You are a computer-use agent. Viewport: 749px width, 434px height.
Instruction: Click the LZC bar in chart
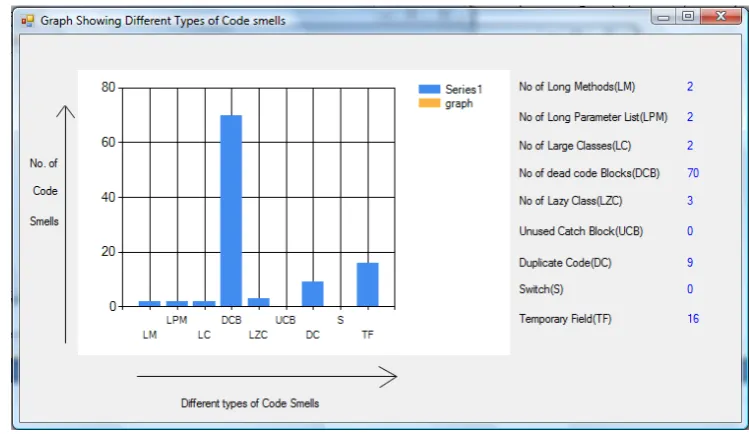tap(258, 302)
